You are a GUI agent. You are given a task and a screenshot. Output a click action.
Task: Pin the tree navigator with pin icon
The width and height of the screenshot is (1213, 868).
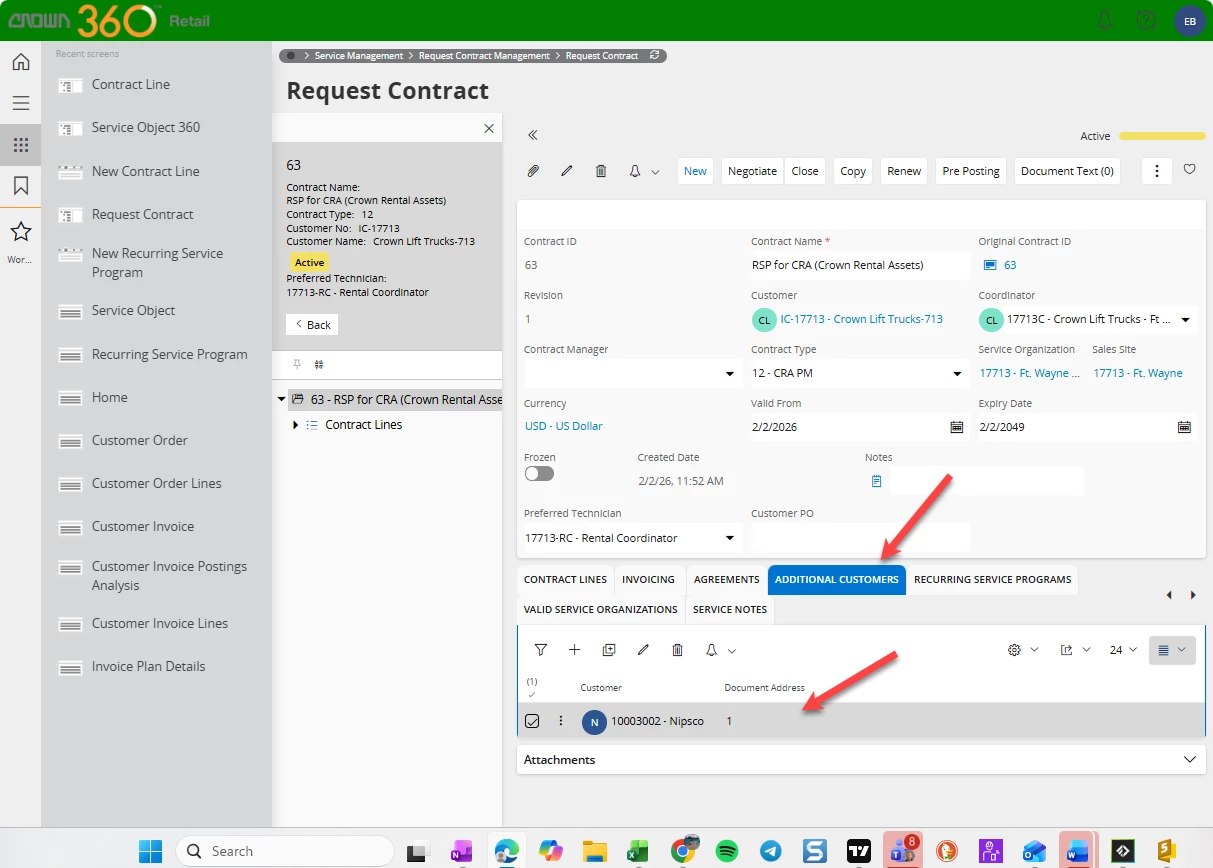[297, 365]
